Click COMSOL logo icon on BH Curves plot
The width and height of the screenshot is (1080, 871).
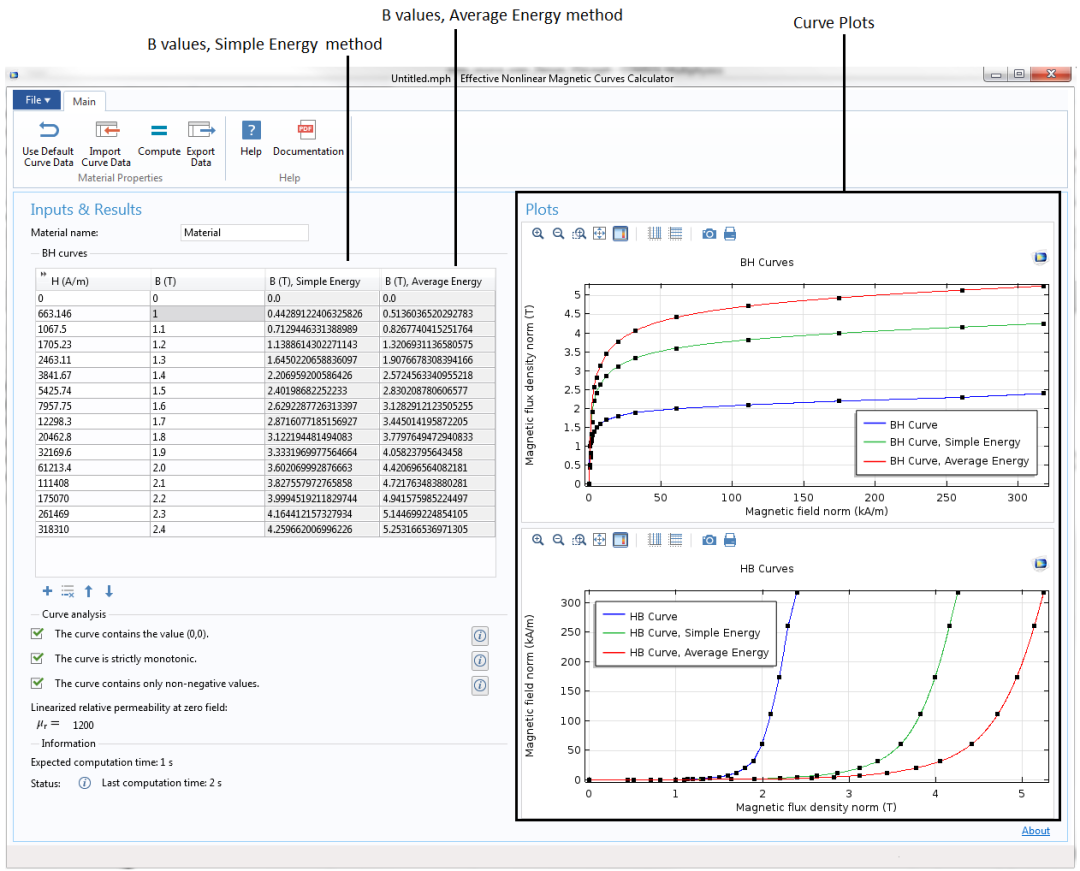1040,258
